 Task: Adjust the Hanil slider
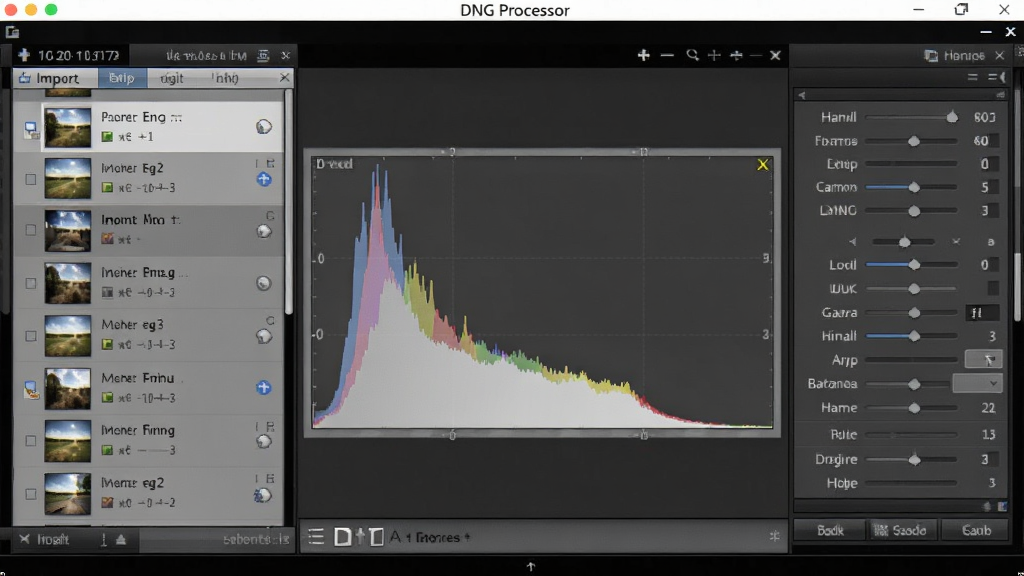[x=911, y=118]
